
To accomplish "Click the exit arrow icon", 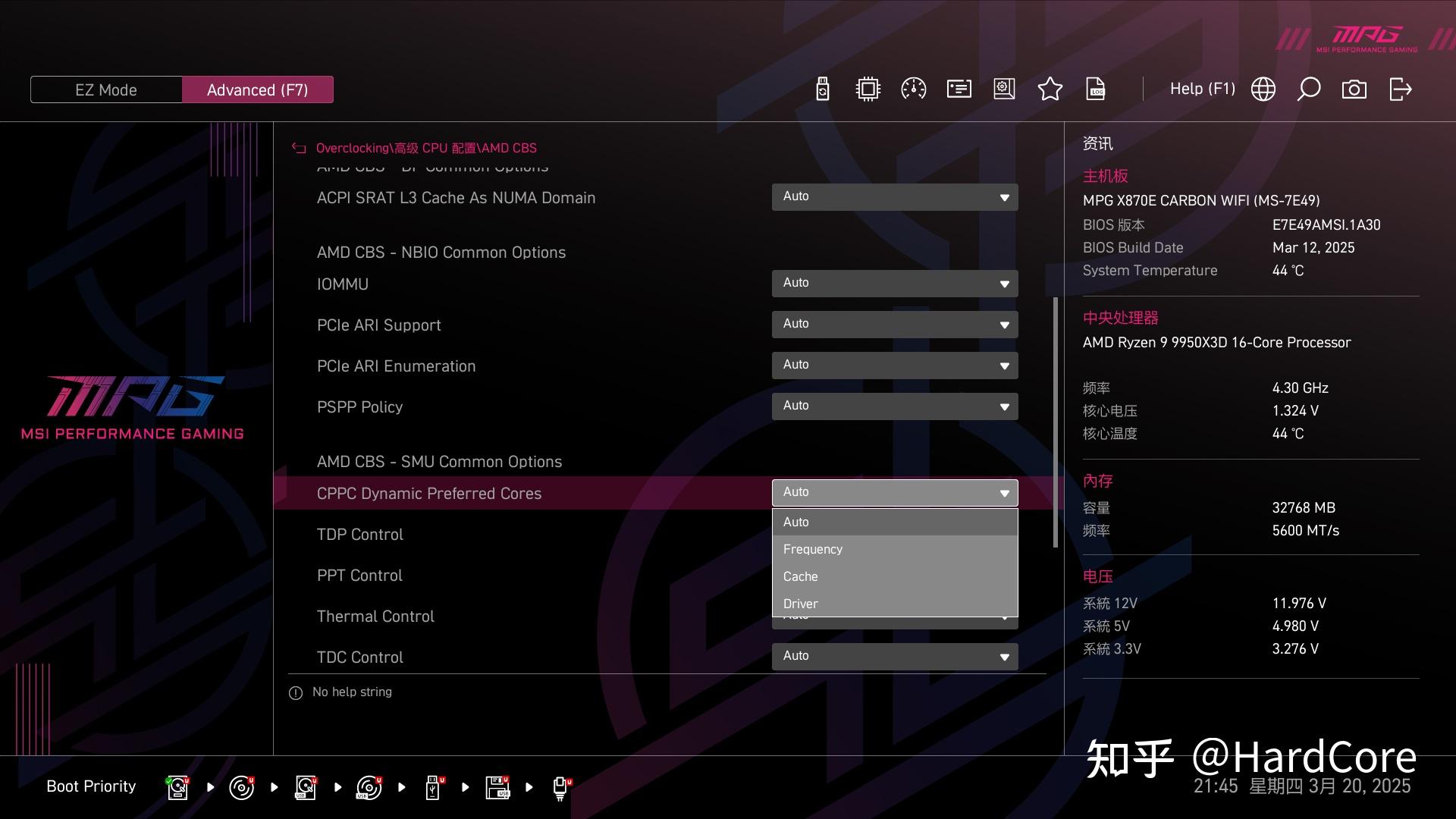I will 1400,89.
